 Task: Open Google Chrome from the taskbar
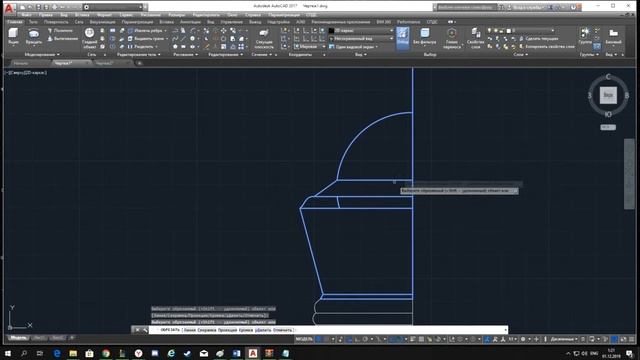pos(106,353)
